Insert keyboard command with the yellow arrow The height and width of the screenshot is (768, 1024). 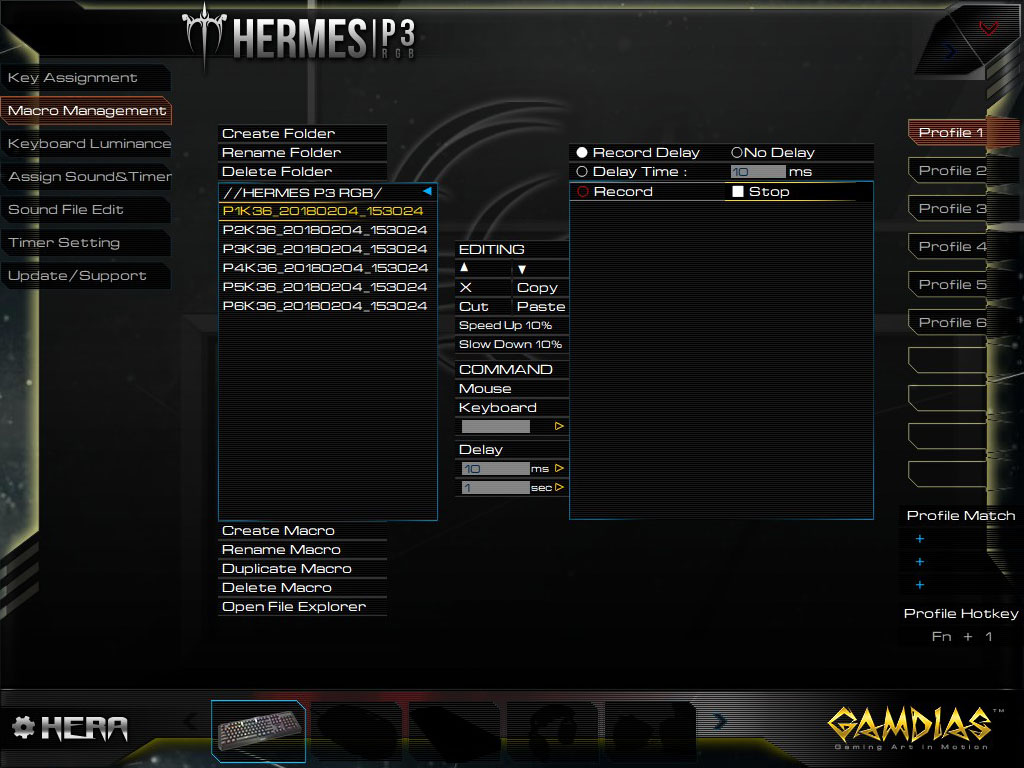[559, 426]
